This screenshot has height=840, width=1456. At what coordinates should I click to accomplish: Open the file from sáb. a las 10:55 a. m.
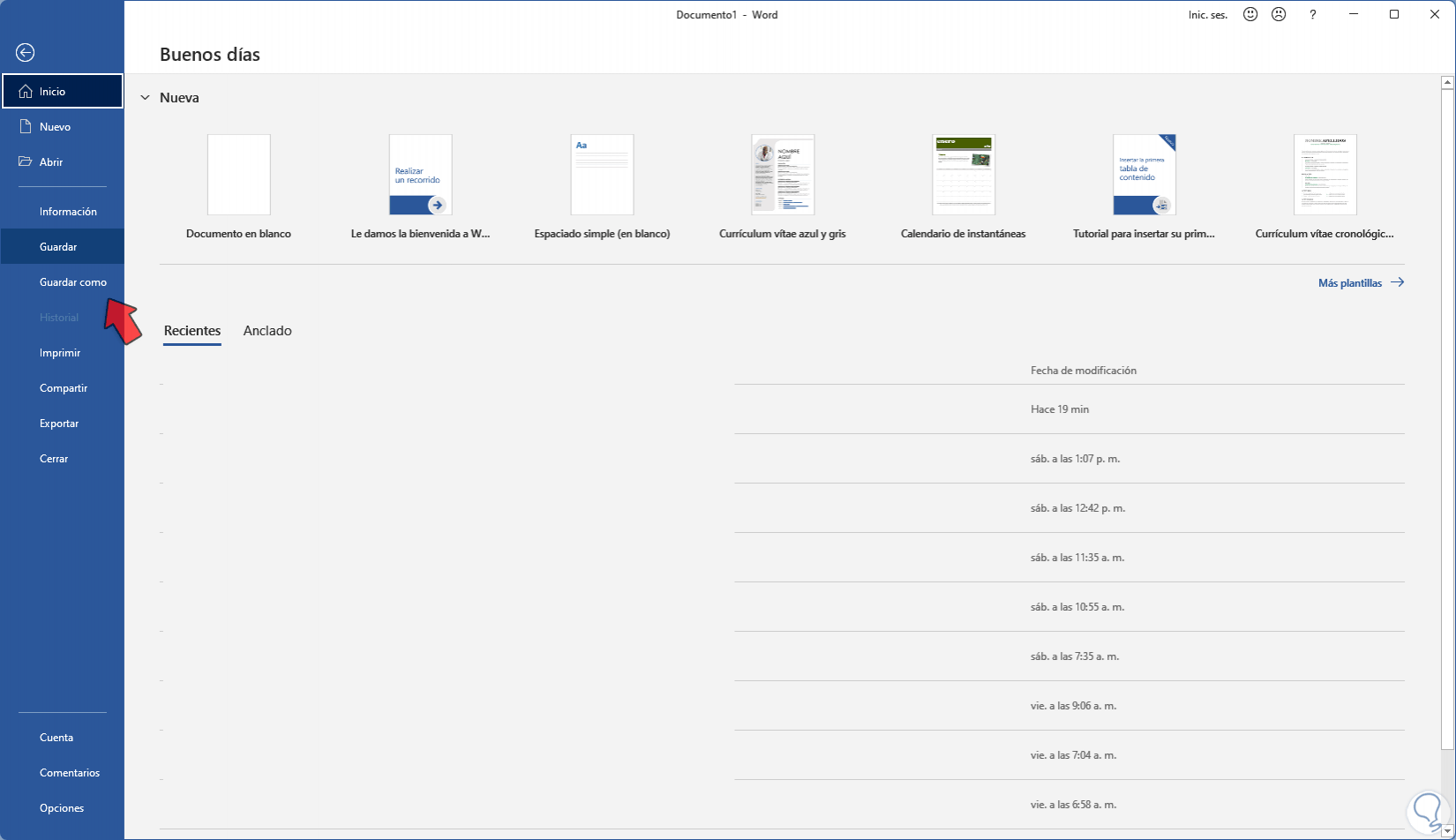[x=782, y=607]
